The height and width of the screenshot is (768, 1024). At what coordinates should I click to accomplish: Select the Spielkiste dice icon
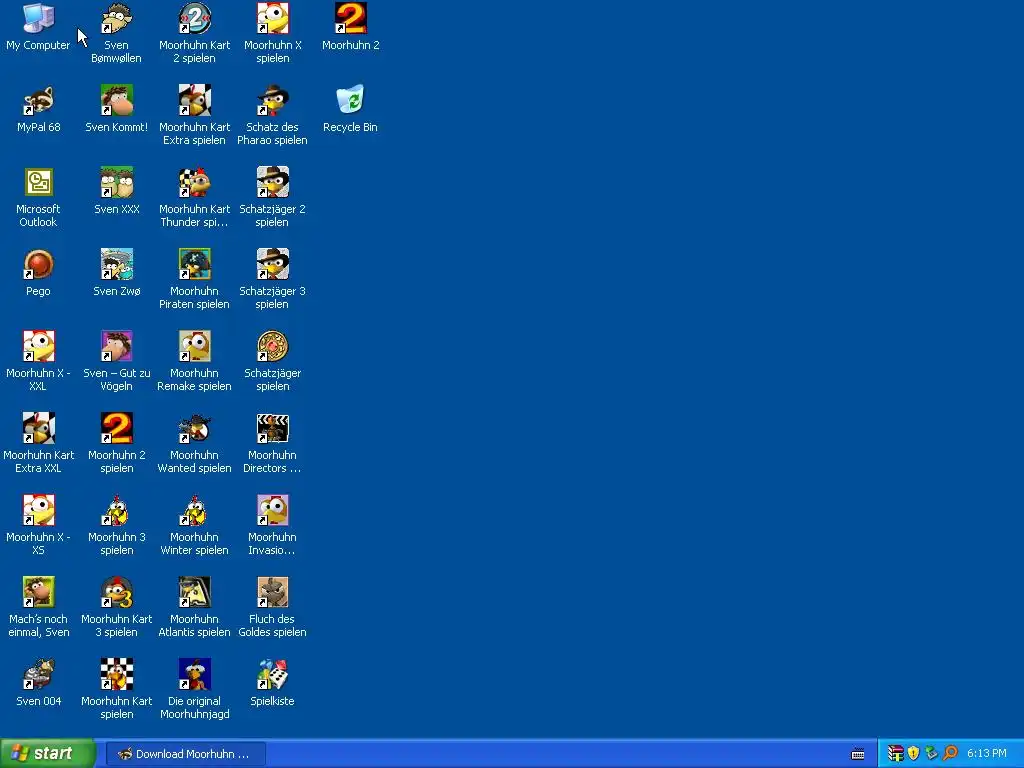[x=272, y=674]
